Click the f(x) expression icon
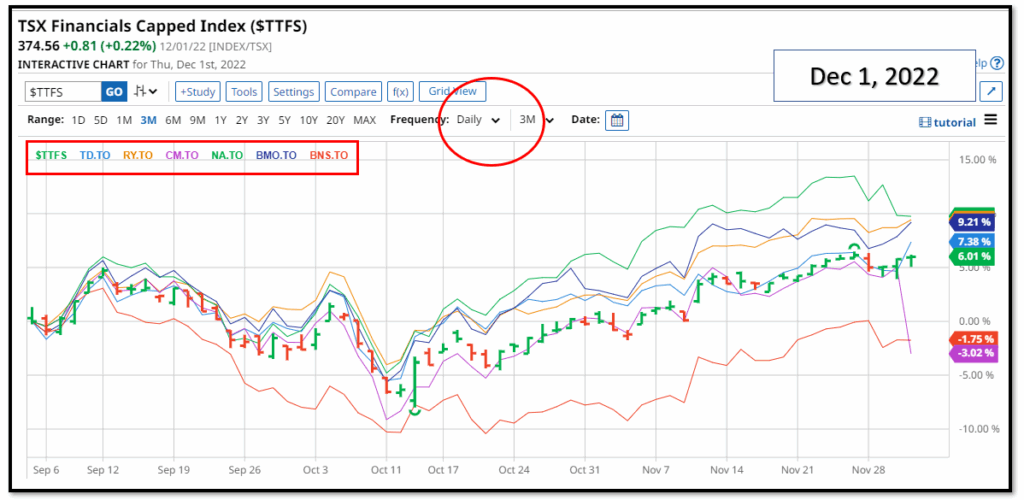The width and height of the screenshot is (1024, 500). [400, 92]
